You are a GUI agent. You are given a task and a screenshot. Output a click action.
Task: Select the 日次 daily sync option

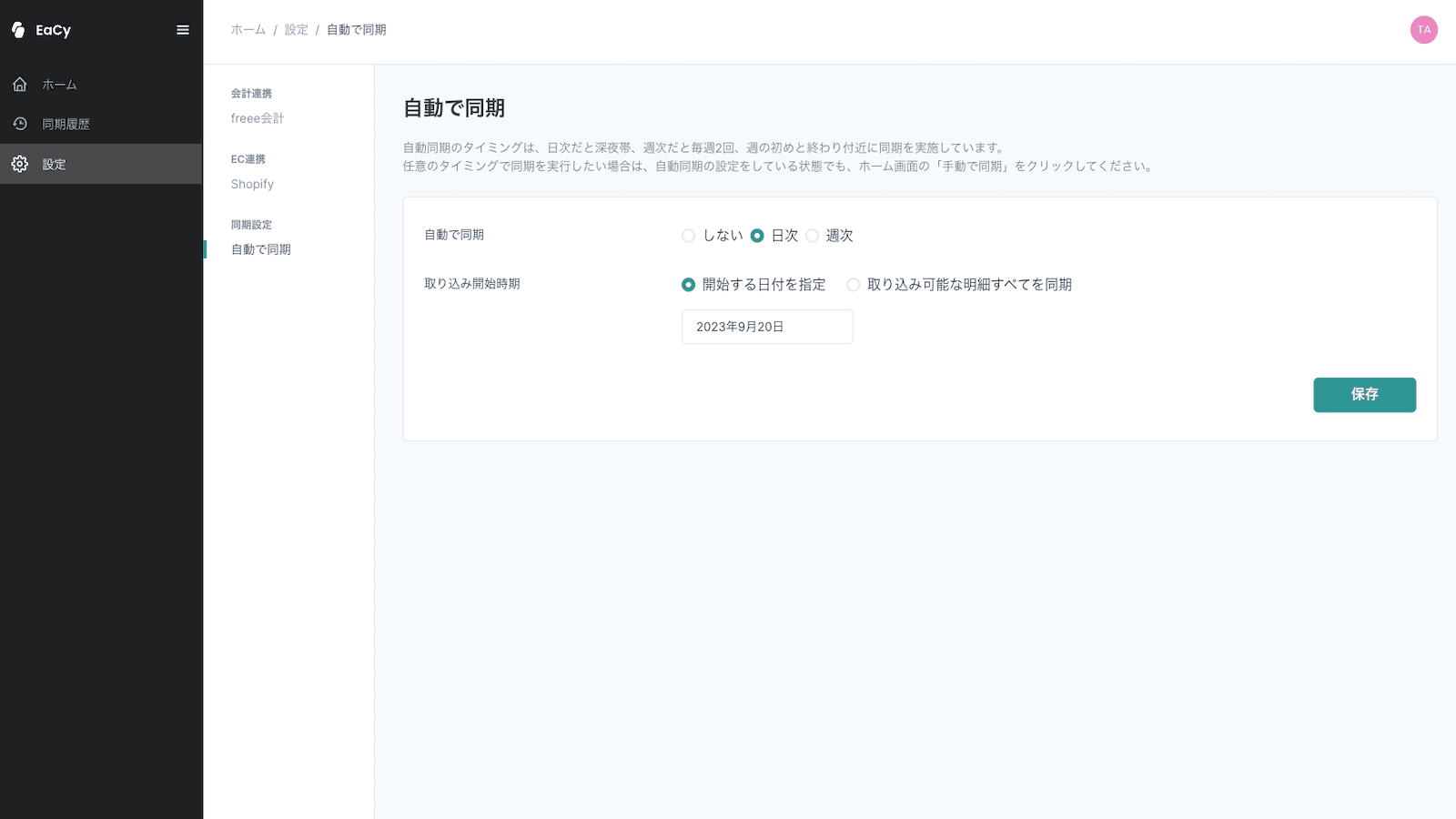(757, 236)
